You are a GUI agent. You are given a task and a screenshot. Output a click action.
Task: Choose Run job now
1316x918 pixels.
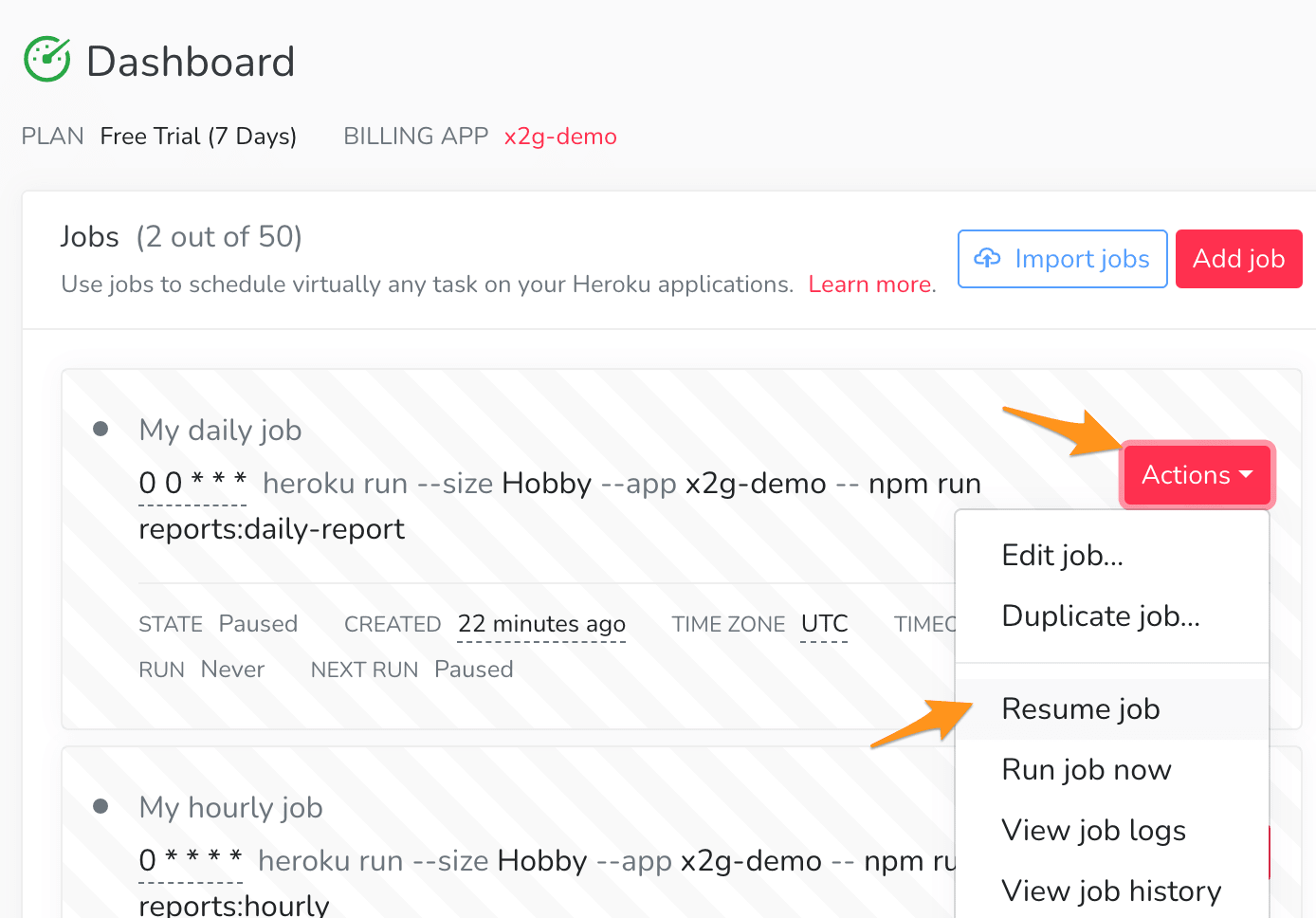tap(1112, 769)
